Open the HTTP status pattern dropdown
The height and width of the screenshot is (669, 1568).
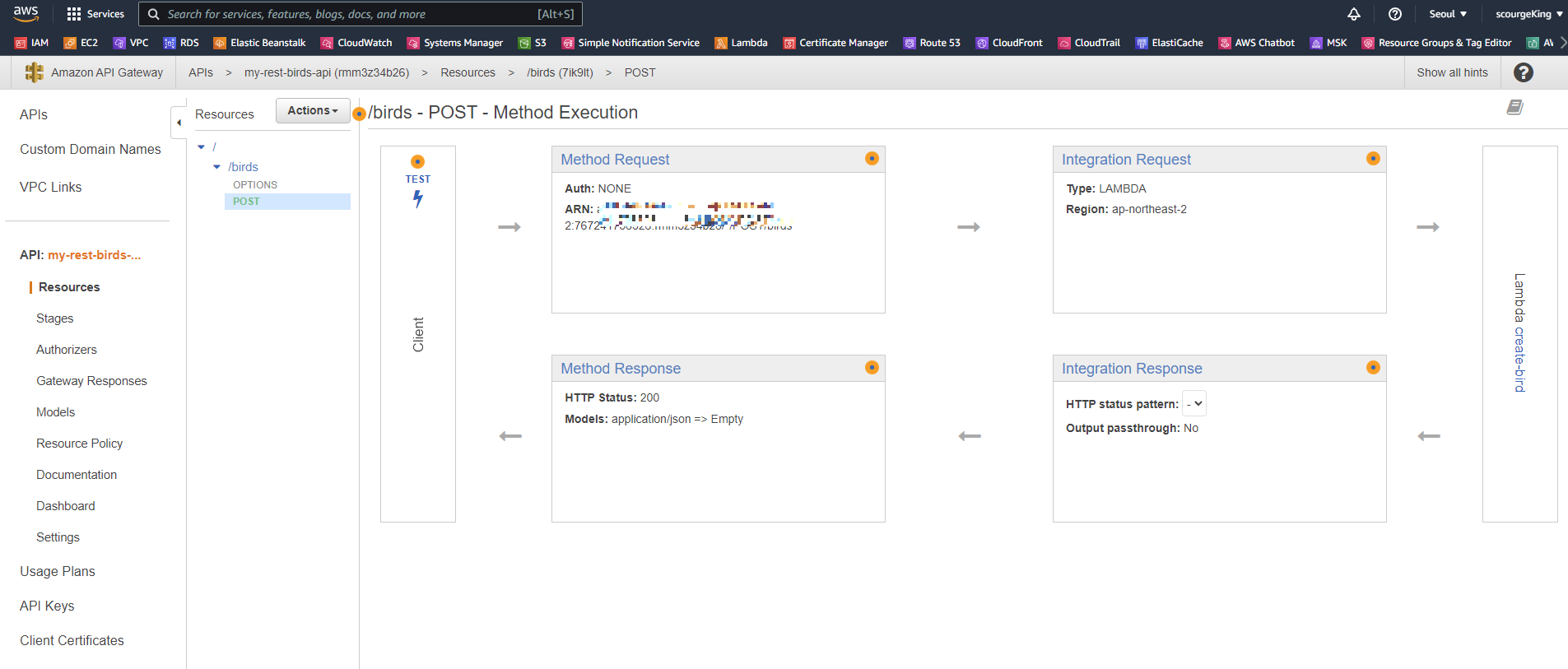(x=1194, y=403)
